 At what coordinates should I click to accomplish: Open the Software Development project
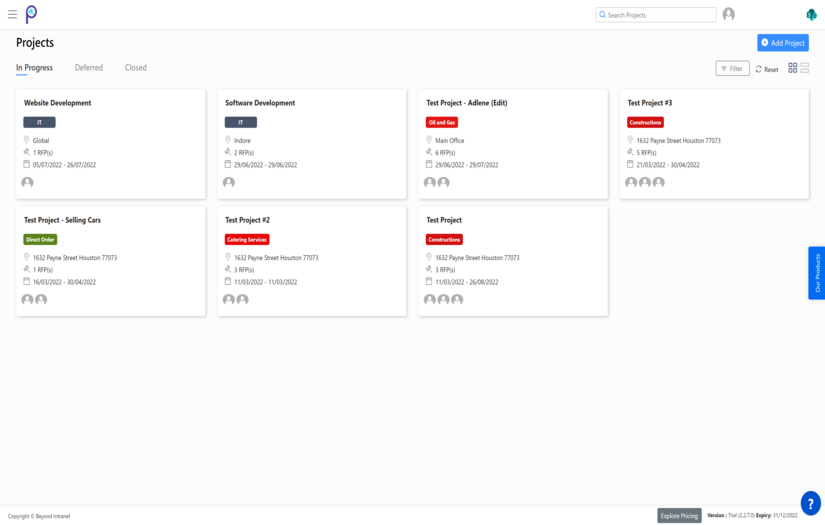coord(260,103)
